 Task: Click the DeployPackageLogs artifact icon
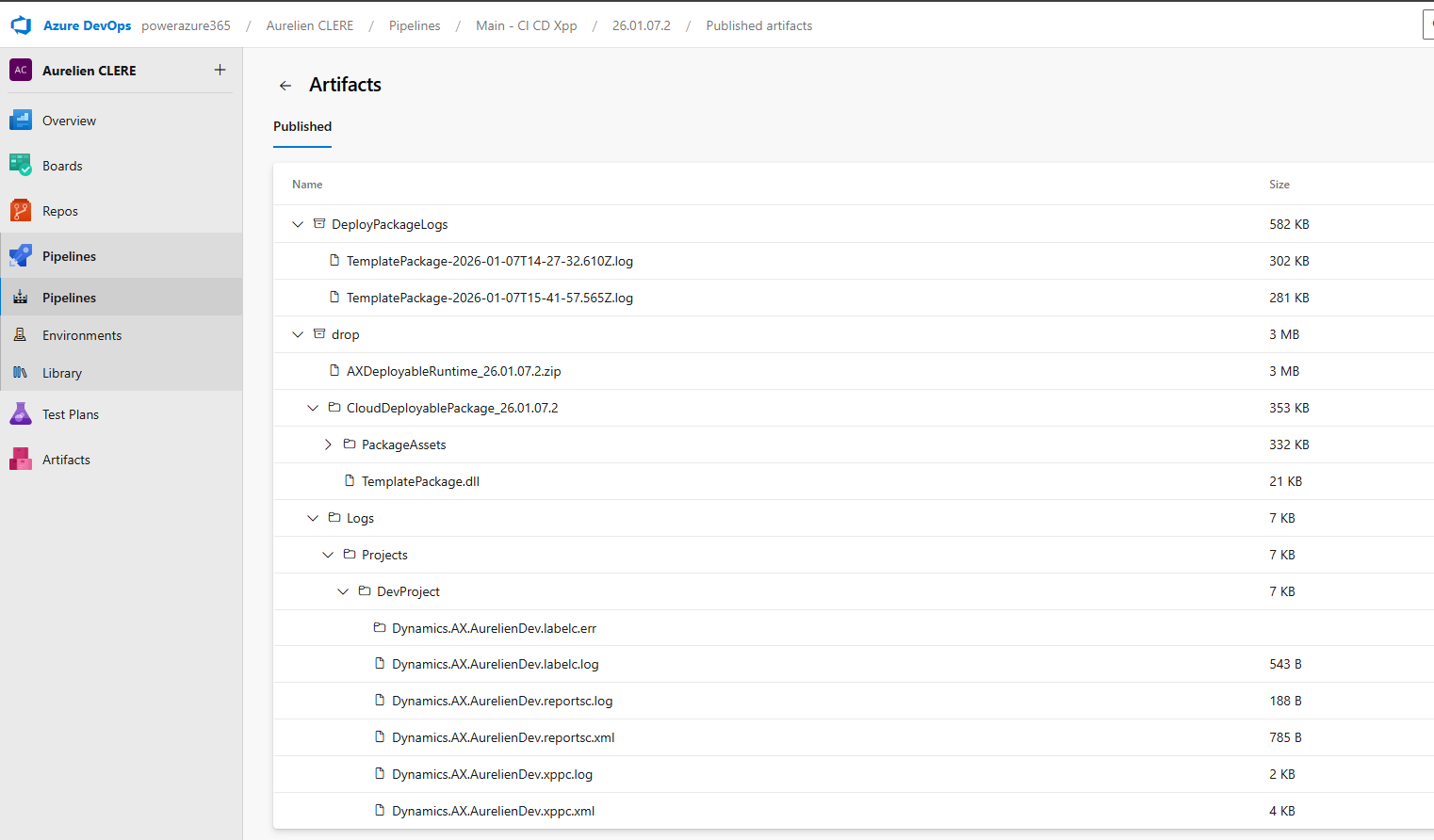tap(319, 224)
